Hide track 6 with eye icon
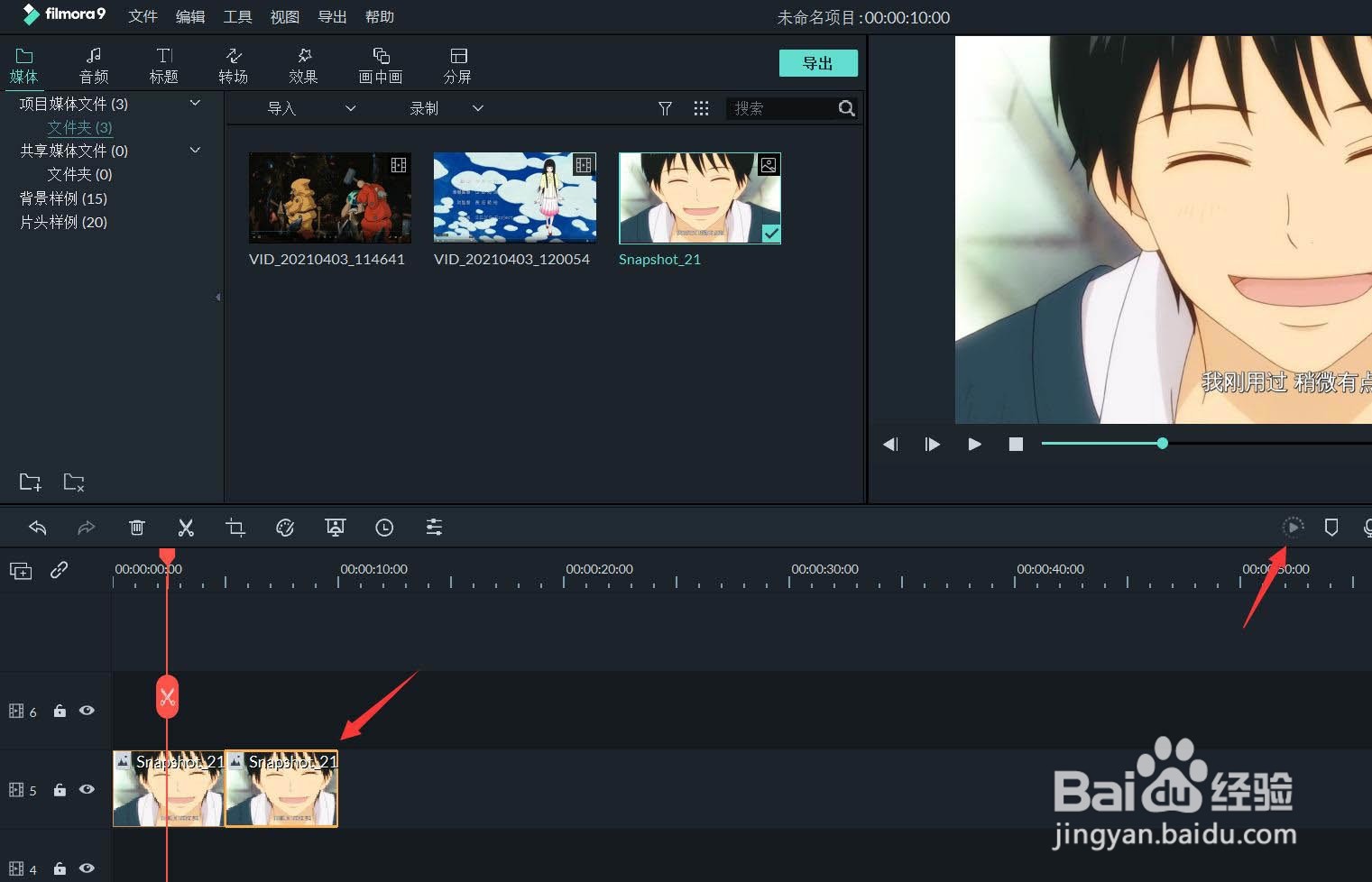 pyautogui.click(x=87, y=711)
